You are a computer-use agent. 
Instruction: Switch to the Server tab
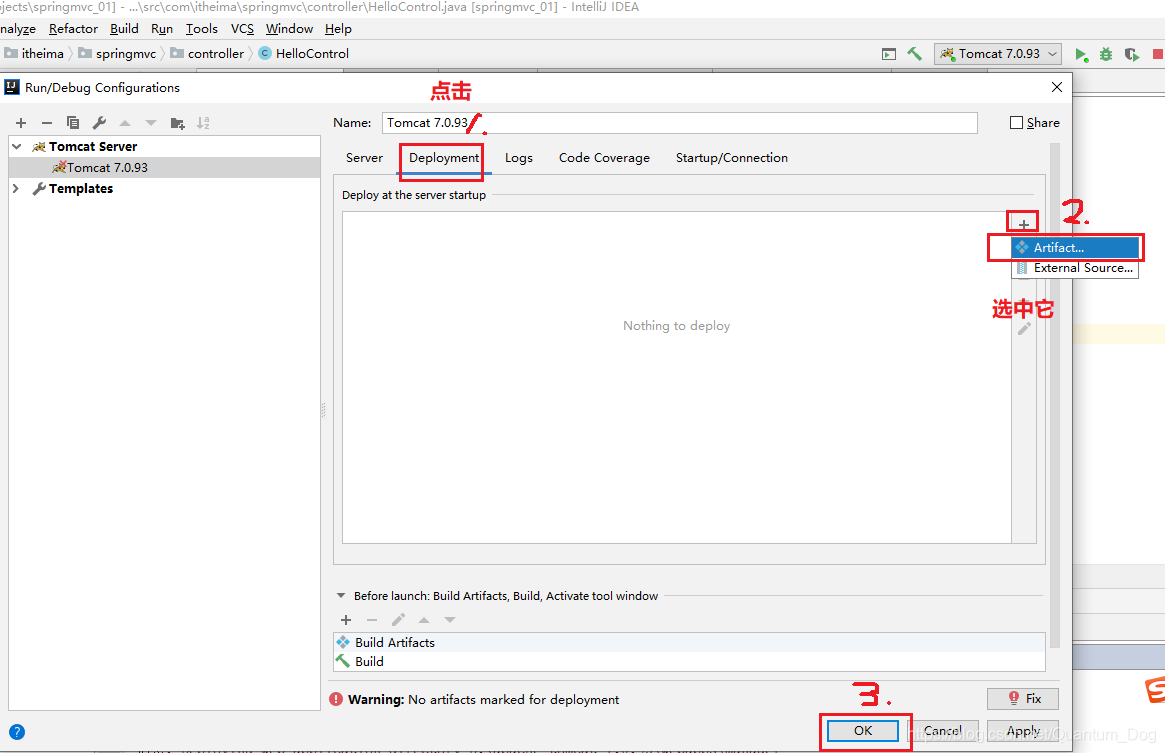(364, 158)
